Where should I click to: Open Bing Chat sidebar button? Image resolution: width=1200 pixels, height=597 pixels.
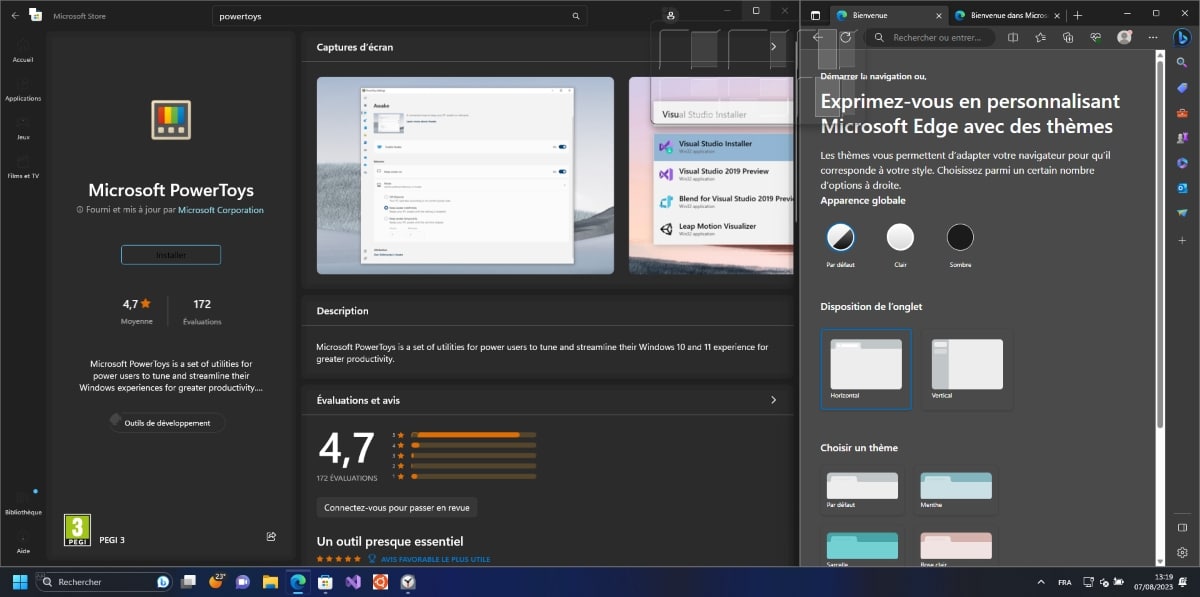pos(1182,37)
